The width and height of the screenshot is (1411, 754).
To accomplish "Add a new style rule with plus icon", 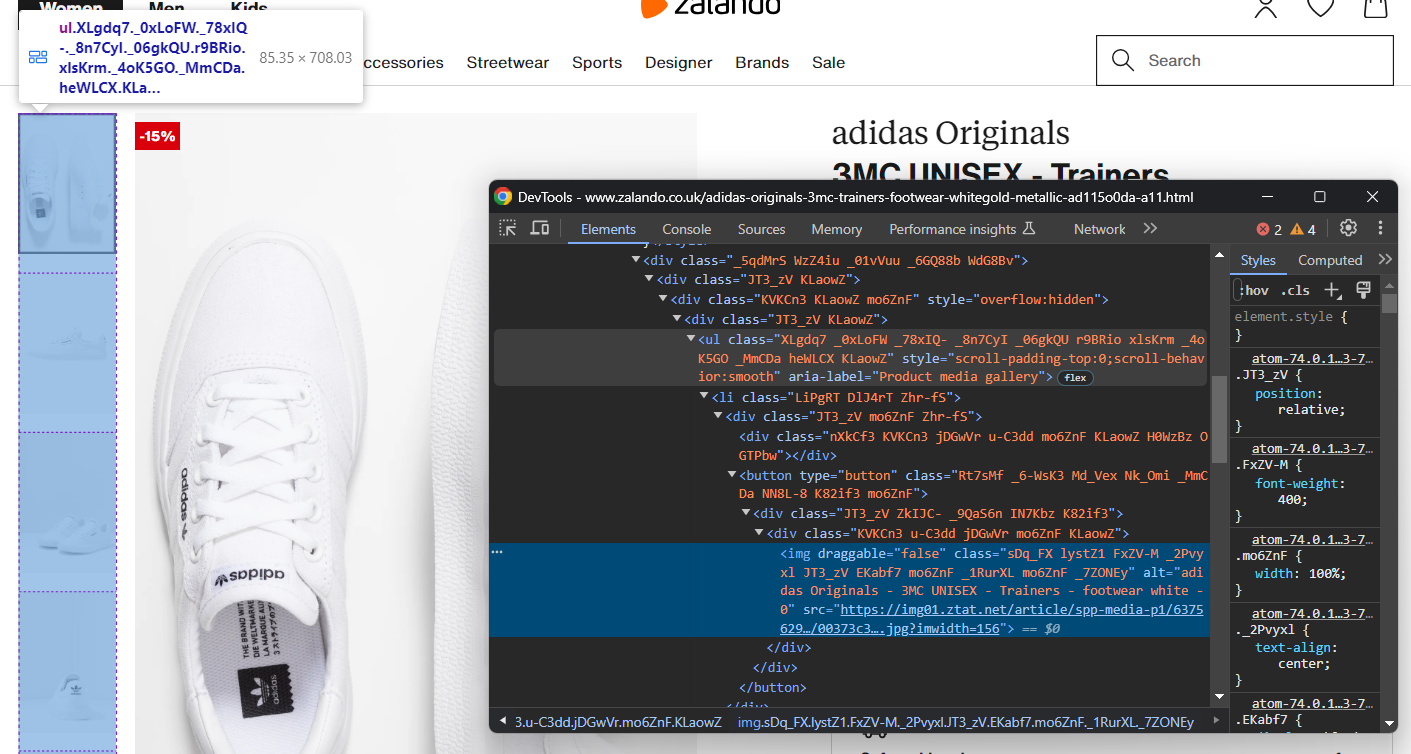I will 1332,290.
